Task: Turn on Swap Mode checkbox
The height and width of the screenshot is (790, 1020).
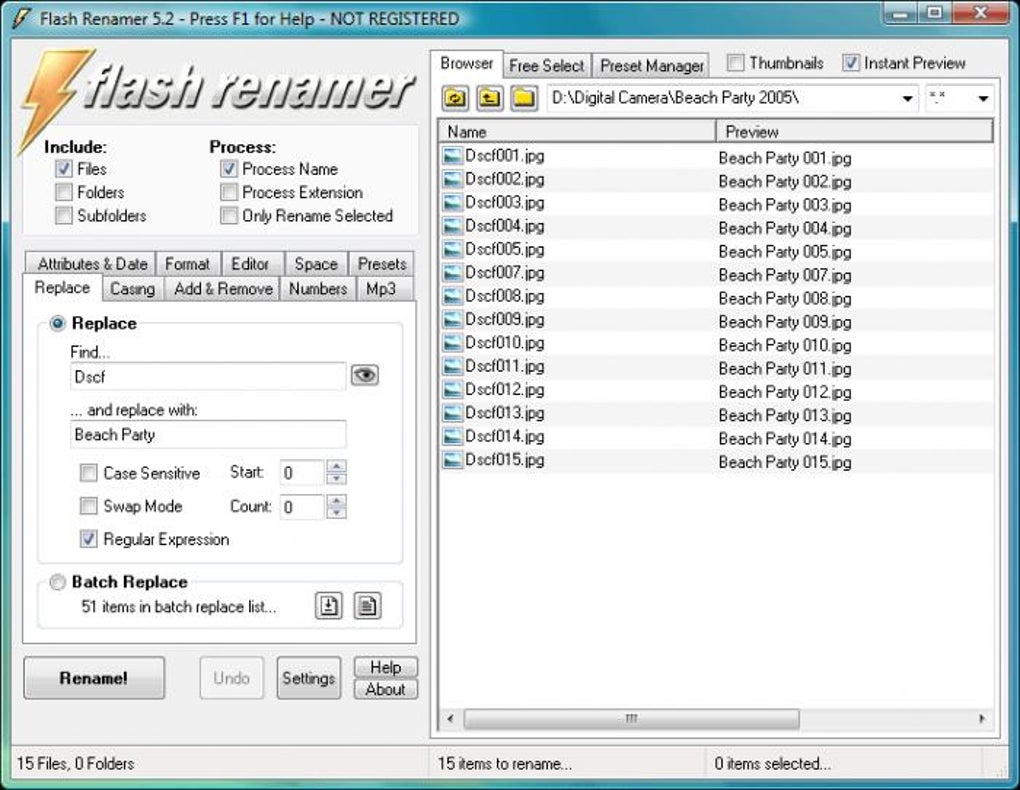Action: point(88,506)
